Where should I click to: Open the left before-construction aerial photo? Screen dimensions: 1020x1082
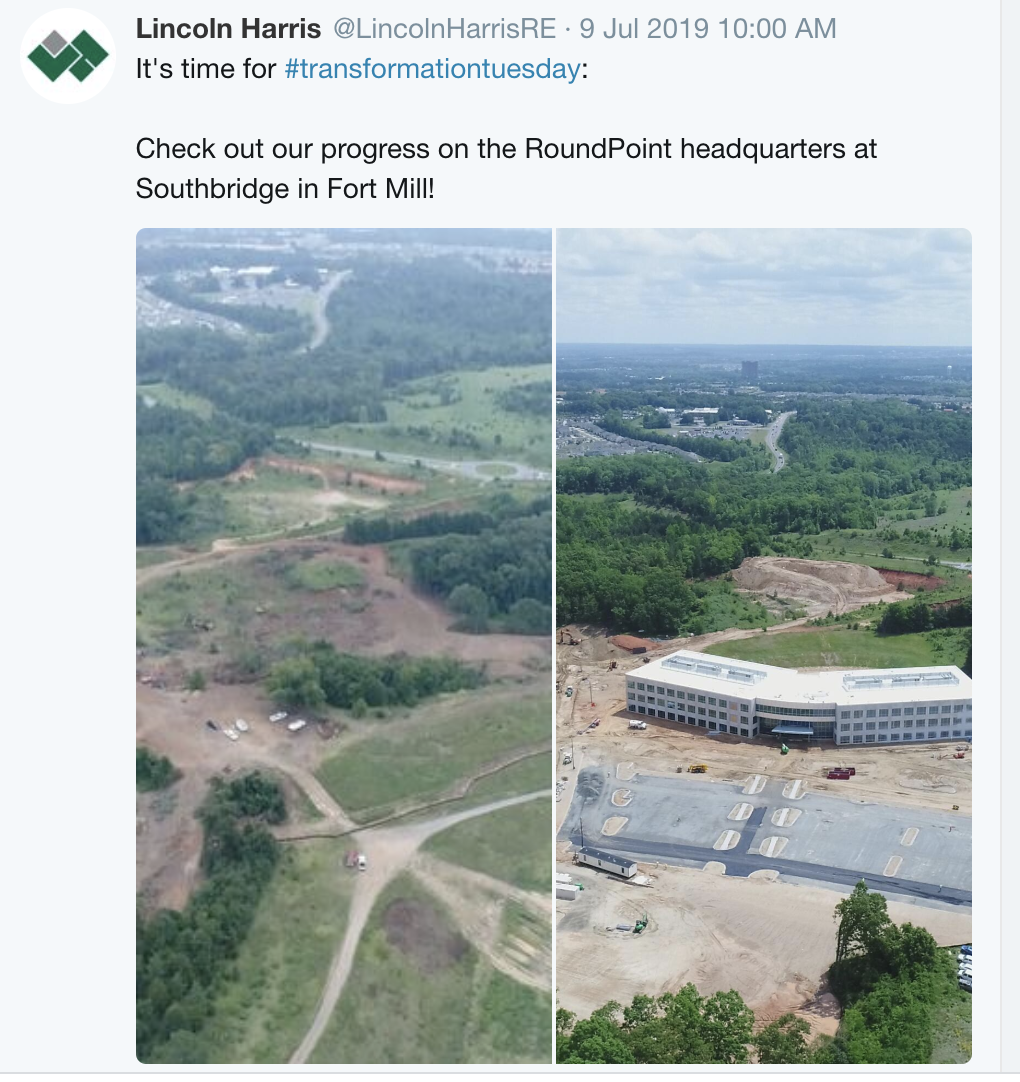coord(343,645)
